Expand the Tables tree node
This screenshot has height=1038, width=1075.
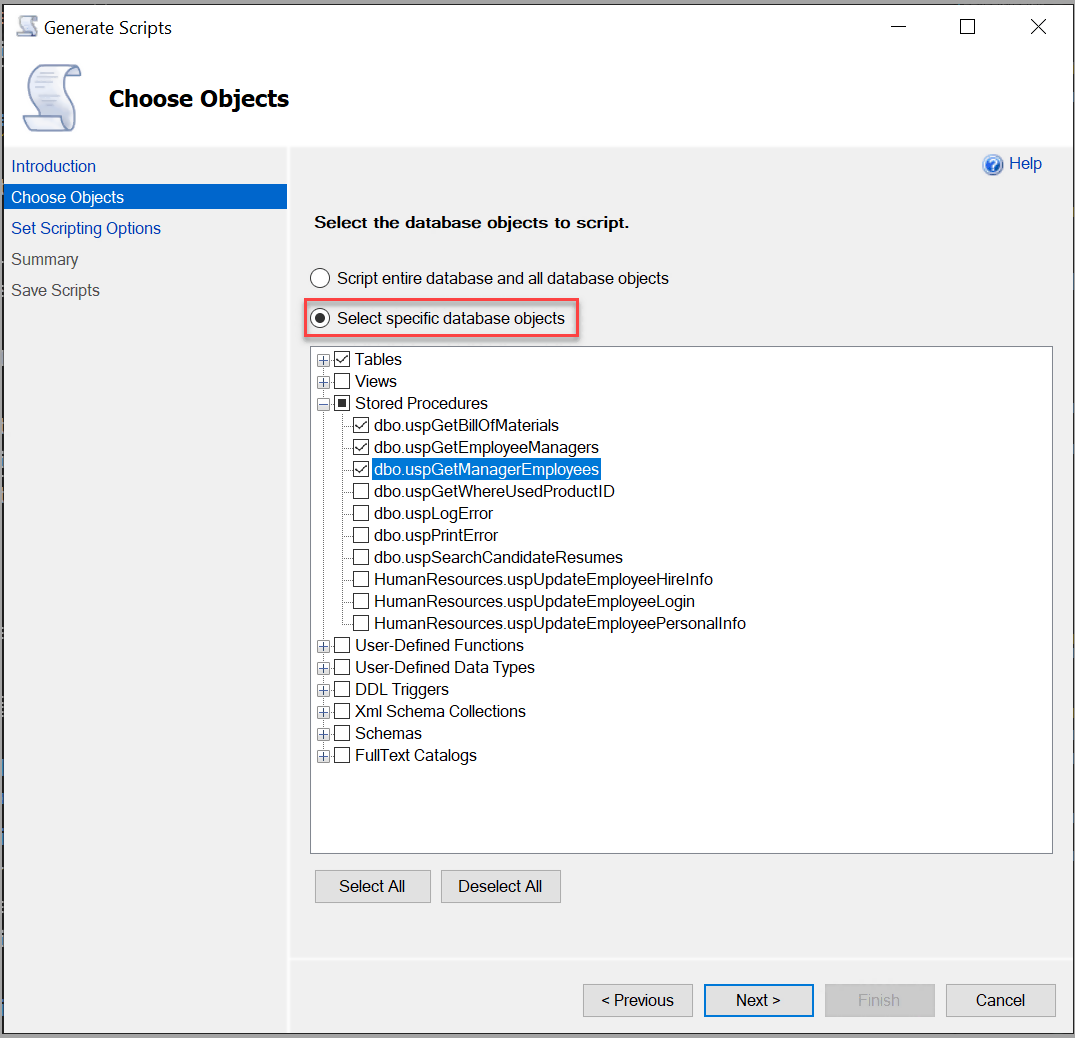(x=323, y=359)
